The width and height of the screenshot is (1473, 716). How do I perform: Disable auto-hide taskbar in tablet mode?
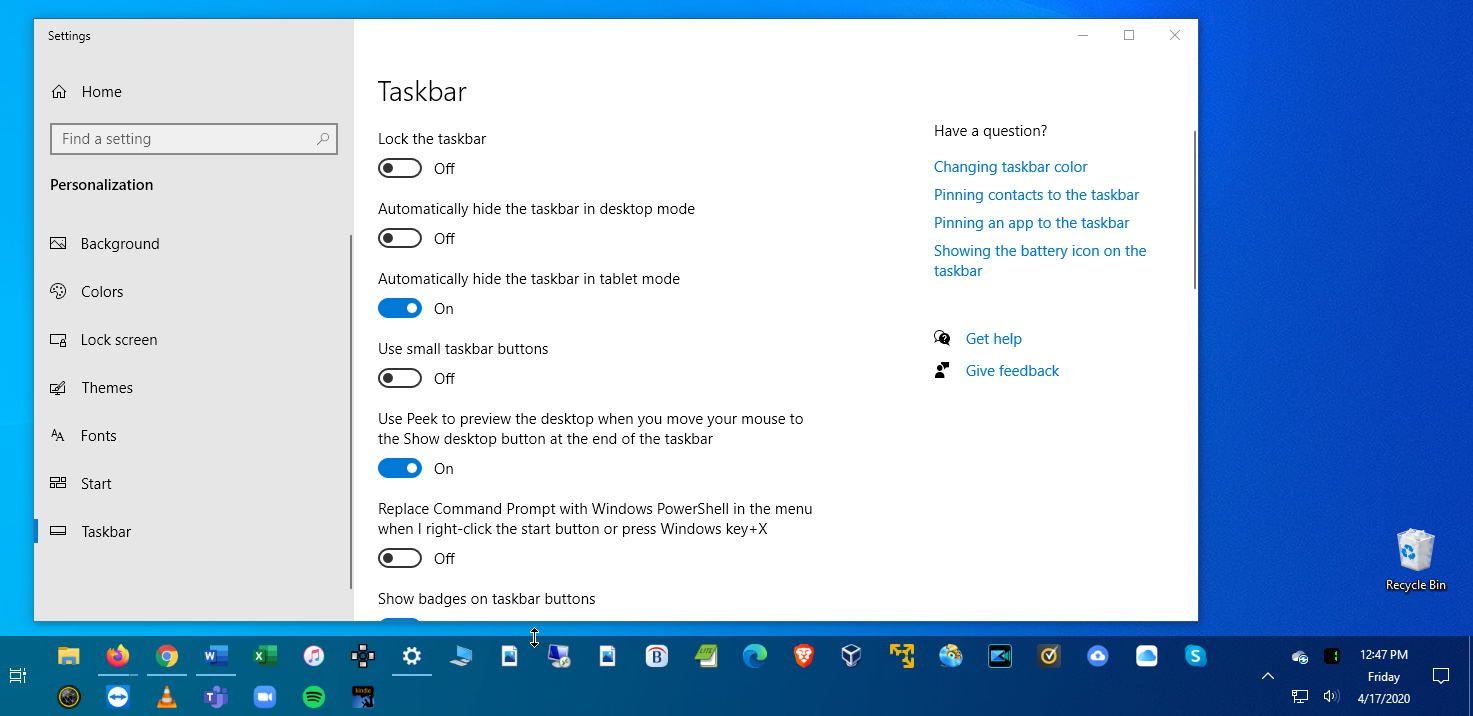tap(400, 308)
